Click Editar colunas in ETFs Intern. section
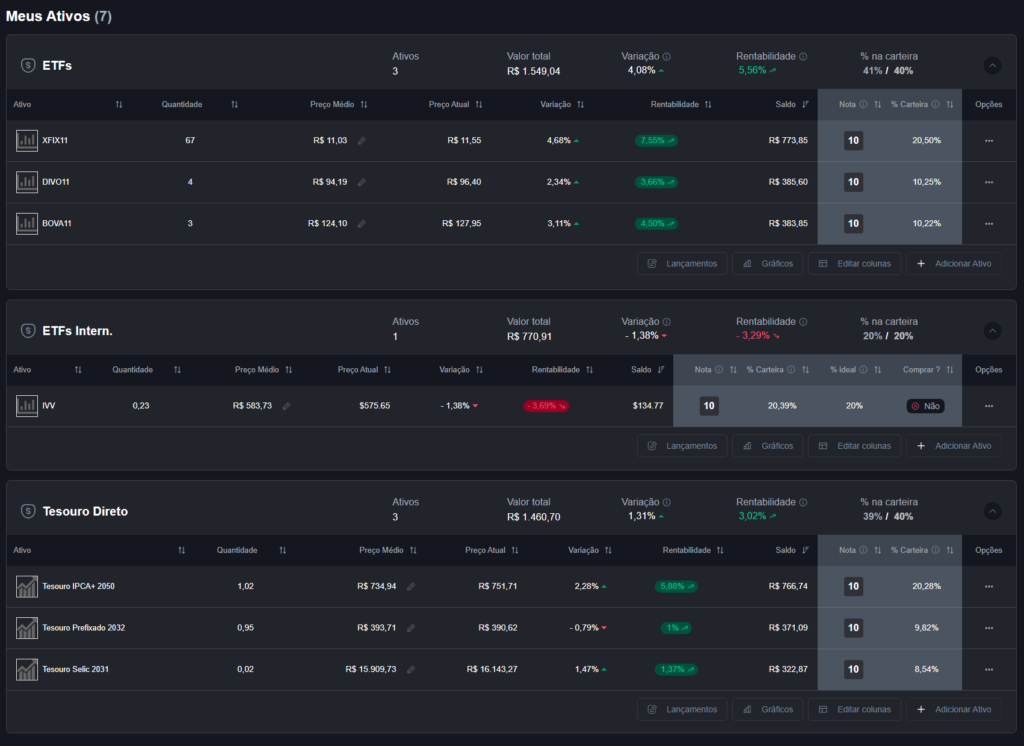The width and height of the screenshot is (1024, 746). click(x=854, y=446)
